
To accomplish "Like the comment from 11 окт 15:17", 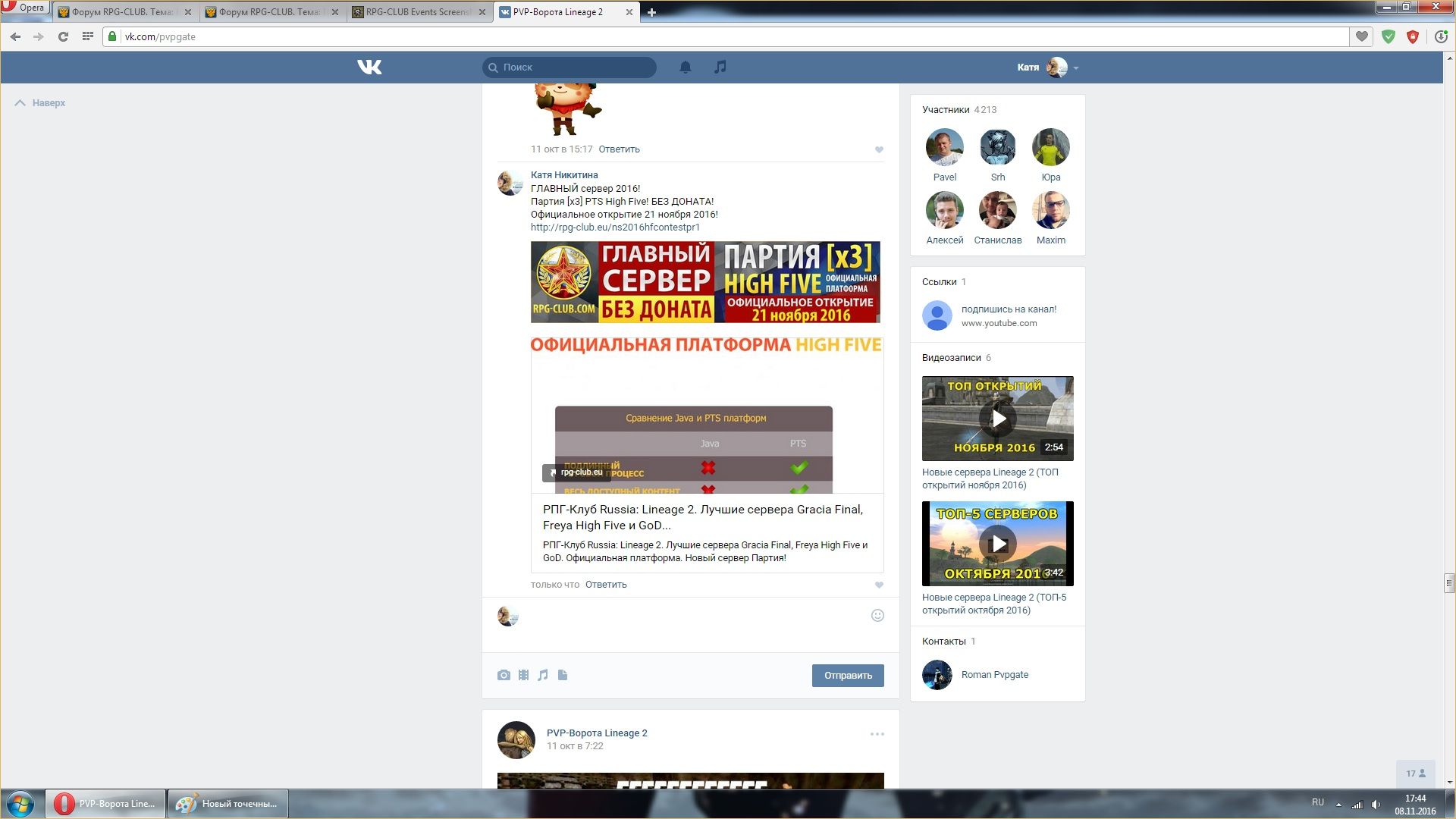I will (x=879, y=149).
